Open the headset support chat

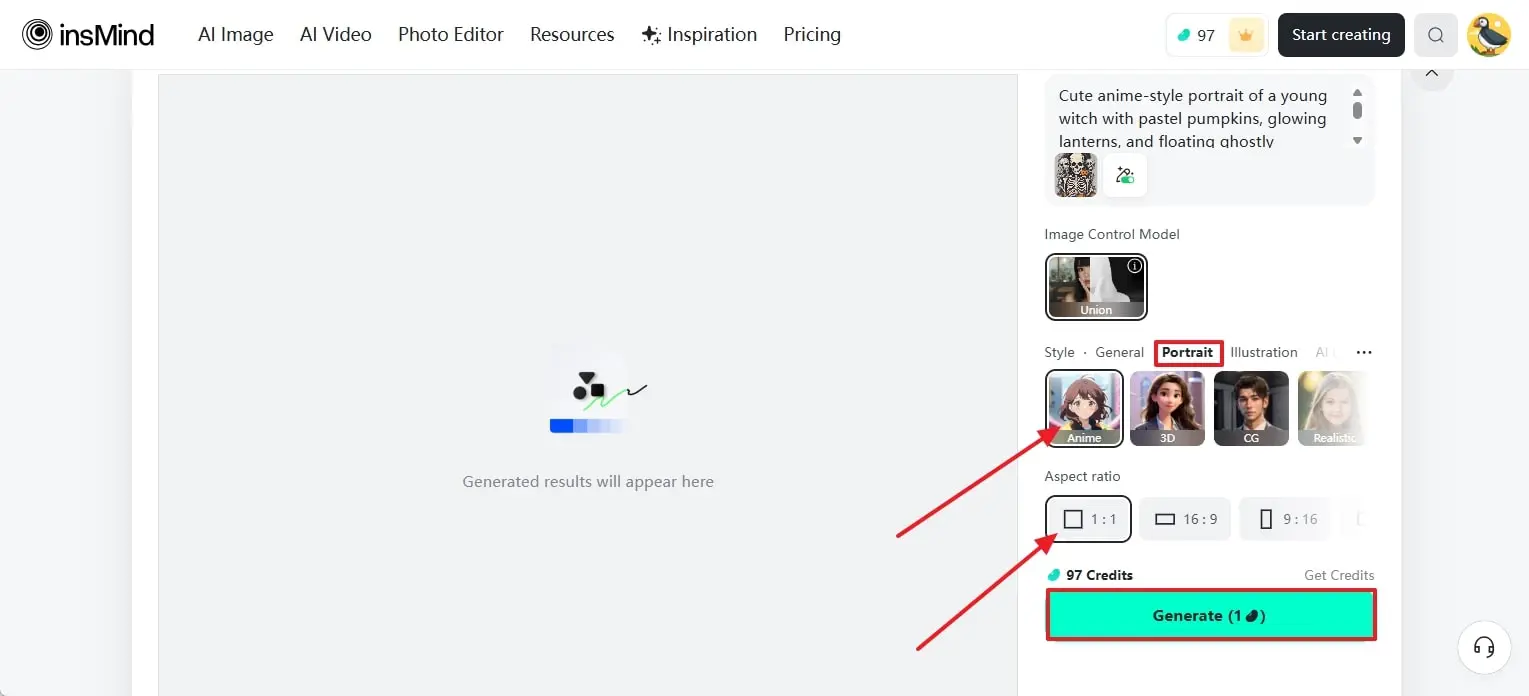point(1484,647)
